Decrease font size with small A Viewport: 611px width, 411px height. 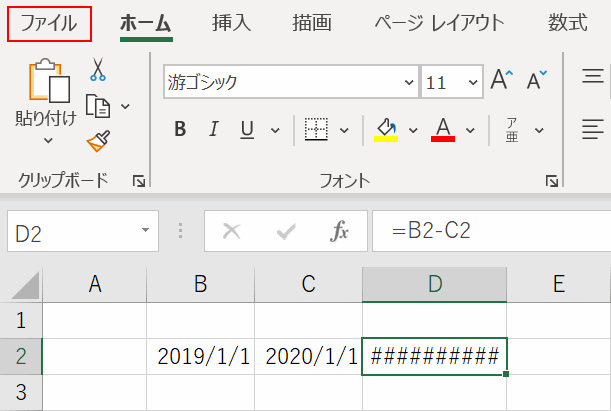(537, 80)
